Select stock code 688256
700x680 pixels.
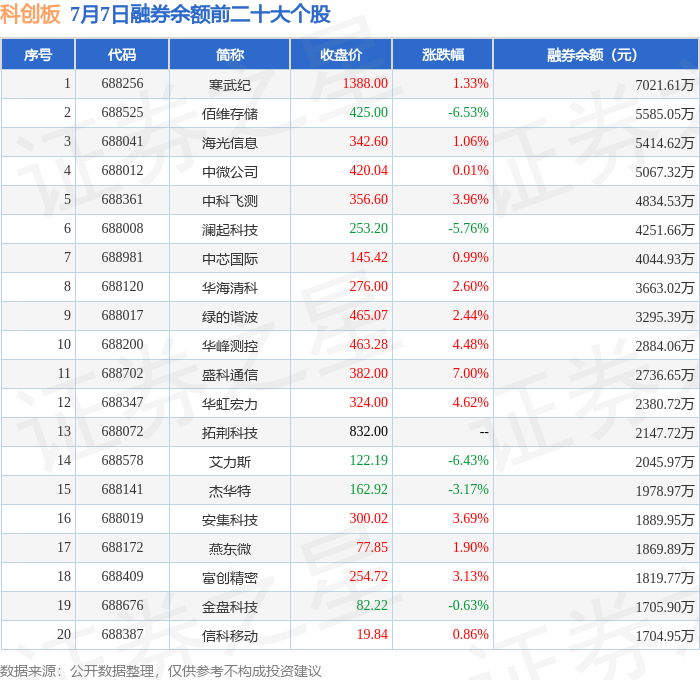pyautogui.click(x=122, y=83)
